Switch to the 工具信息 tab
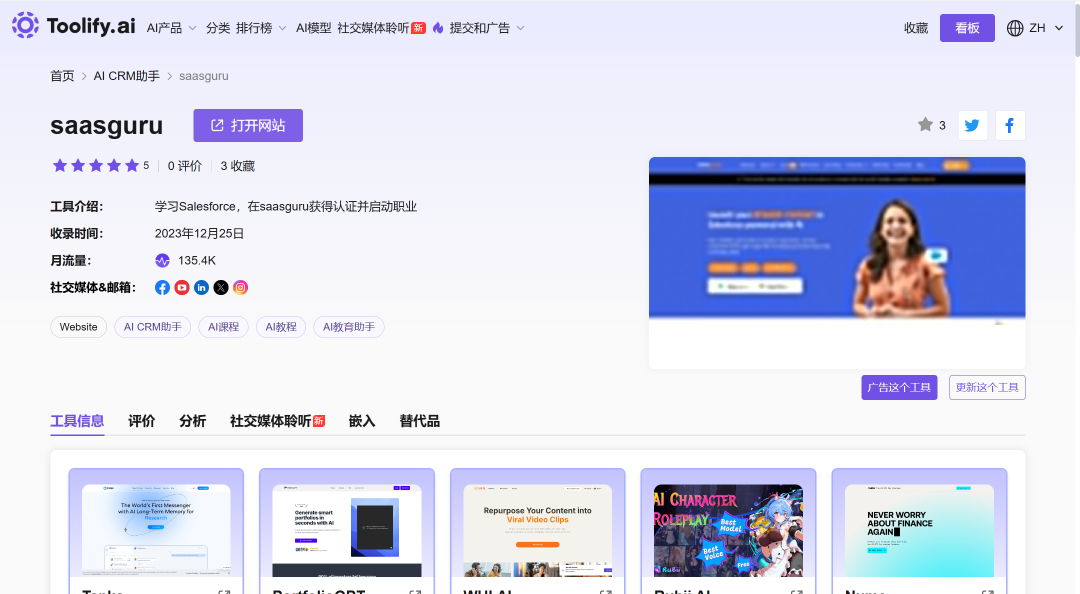Viewport: 1080px width, 594px height. [77, 421]
